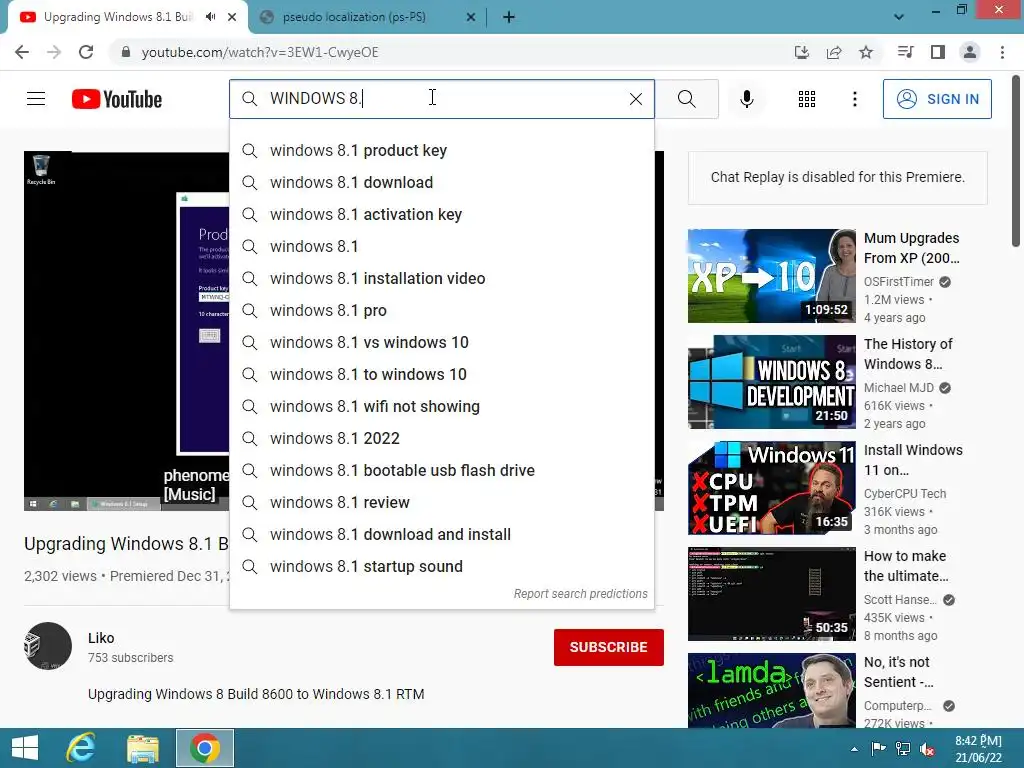Select suggestion windows 8.1 download
This screenshot has height=768, width=1024.
(x=441, y=183)
